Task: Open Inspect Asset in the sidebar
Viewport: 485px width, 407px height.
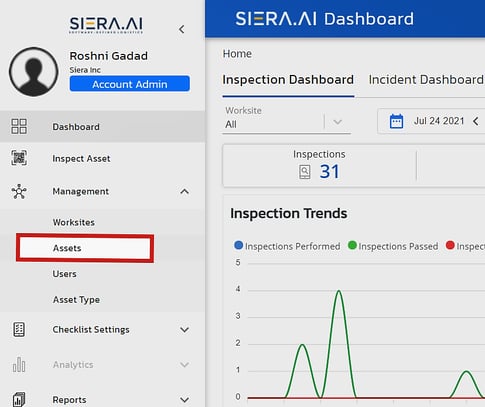Action: (102, 158)
